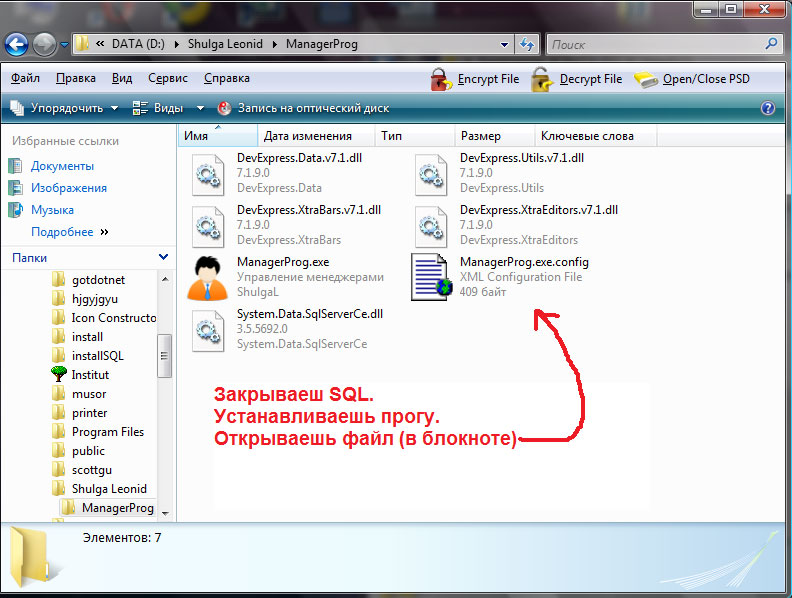792x598 pixels.
Task: Select the ManagerProg.exe person icon
Action: [x=207, y=278]
